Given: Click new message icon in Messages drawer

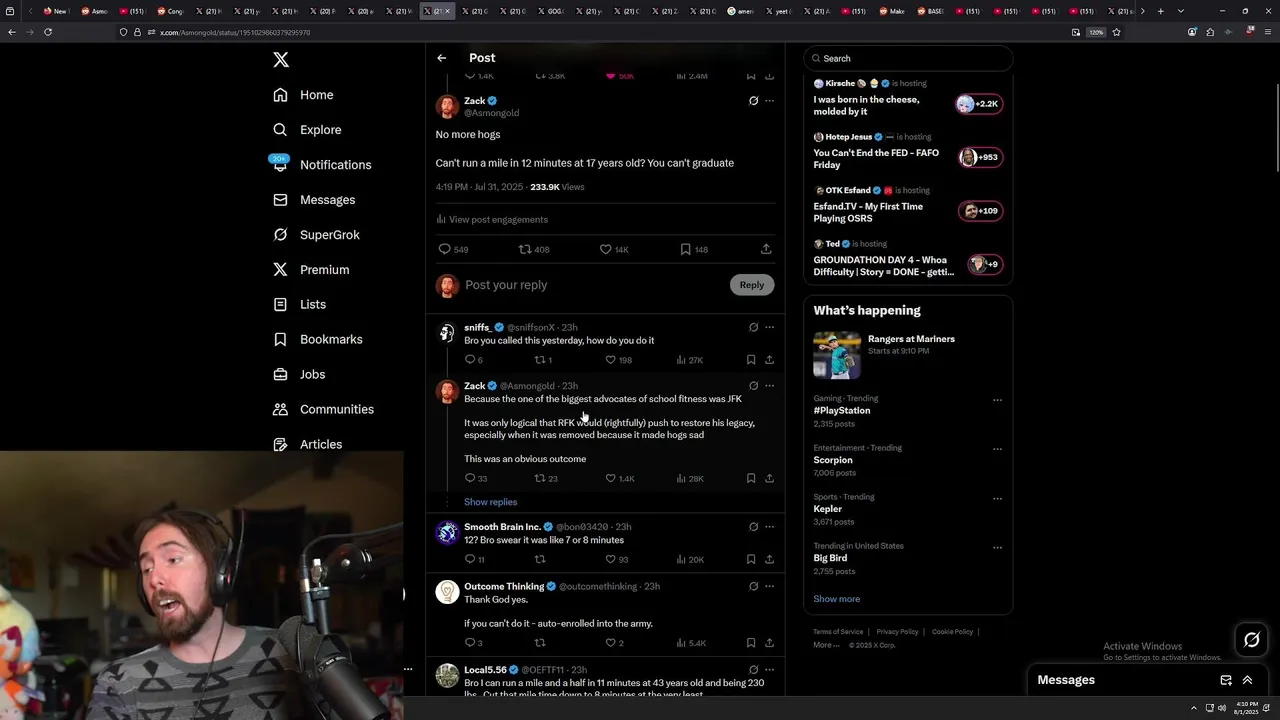Looking at the screenshot, I should click(x=1226, y=680).
